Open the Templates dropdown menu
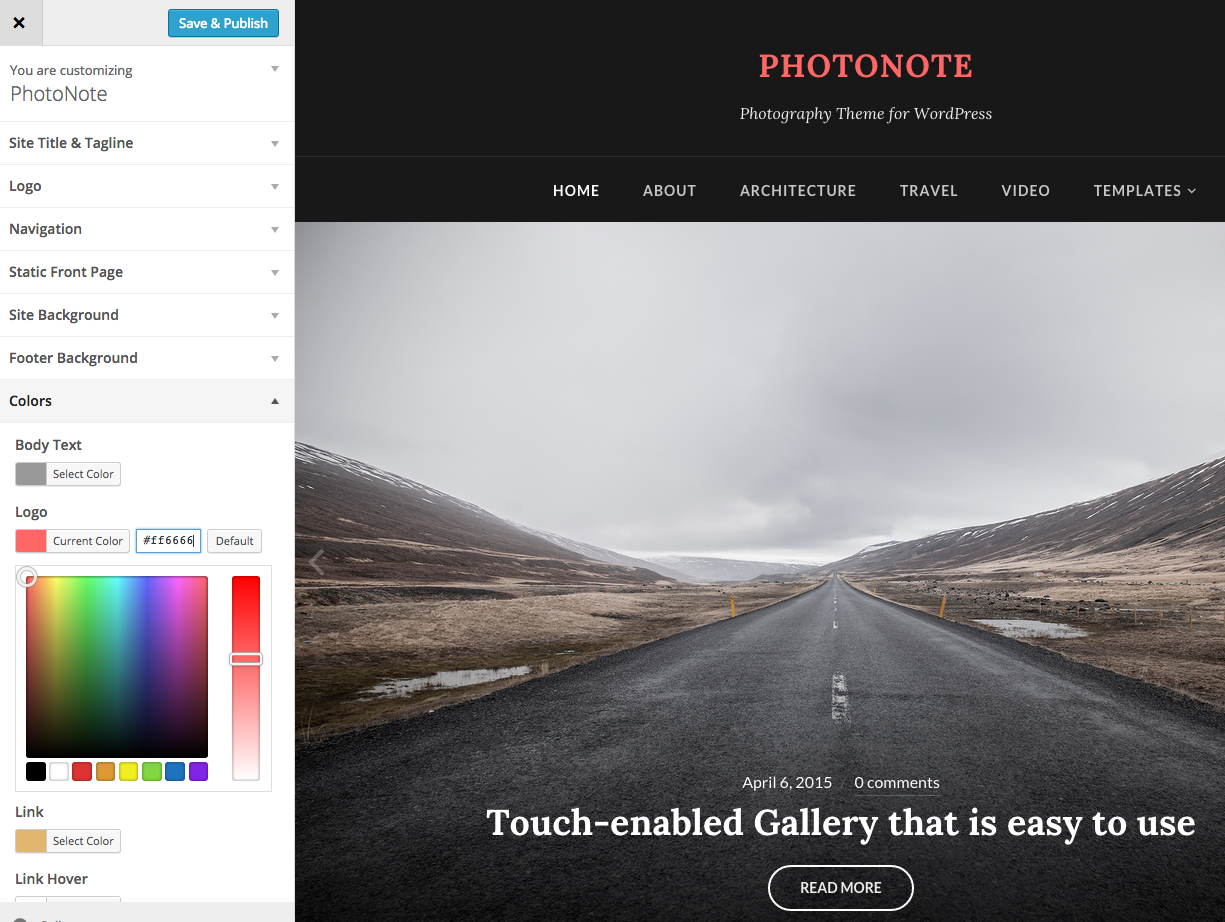Viewport: 1225px width, 922px height. tap(1144, 190)
